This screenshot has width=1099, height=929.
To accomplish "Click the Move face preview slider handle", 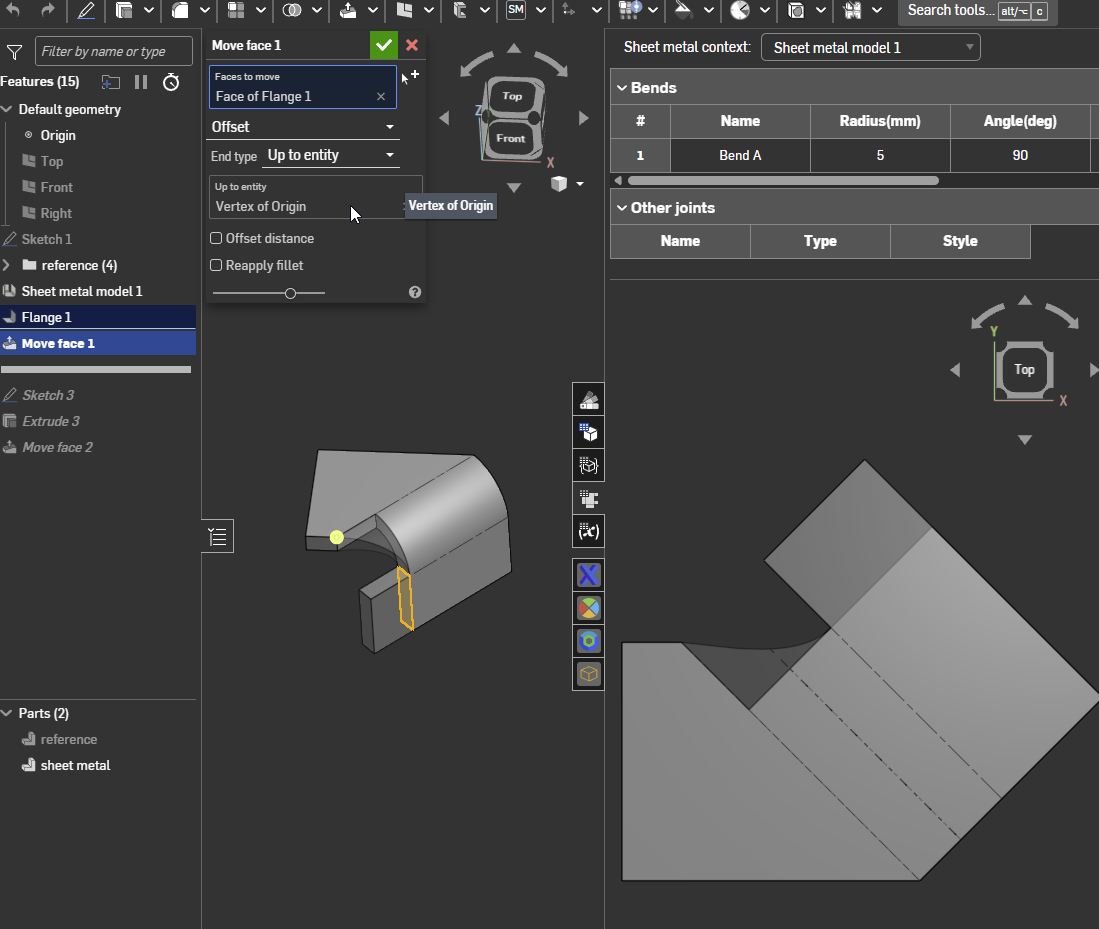I will point(290,293).
